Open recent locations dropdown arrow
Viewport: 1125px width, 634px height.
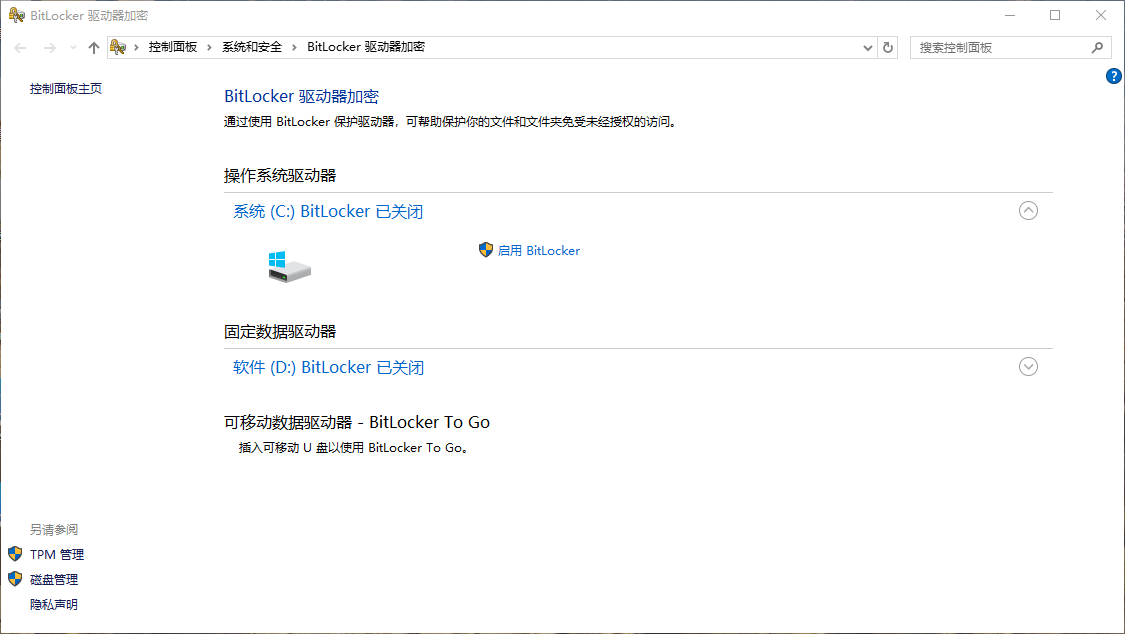tap(73, 47)
